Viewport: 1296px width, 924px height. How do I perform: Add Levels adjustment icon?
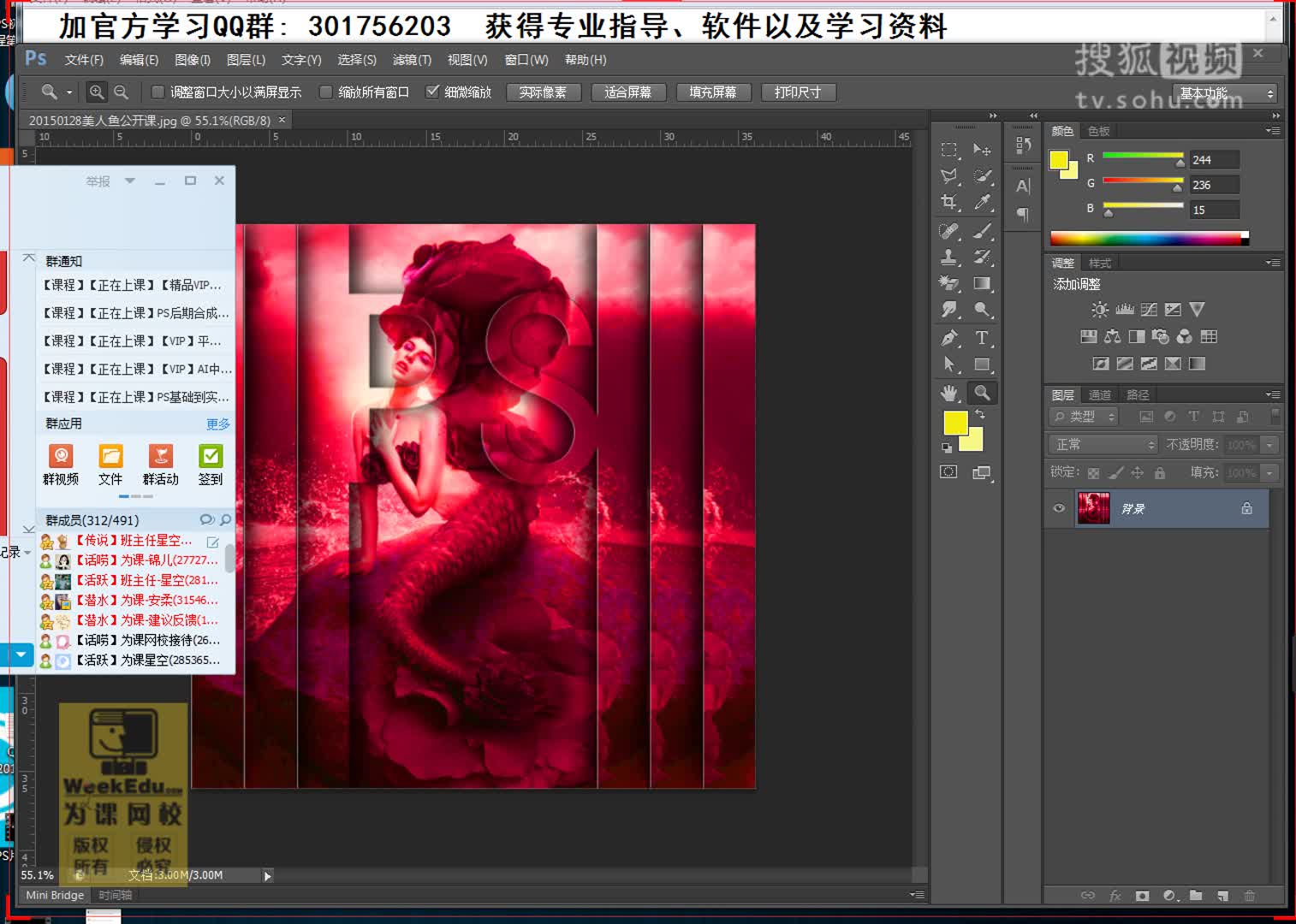pyautogui.click(x=1125, y=310)
